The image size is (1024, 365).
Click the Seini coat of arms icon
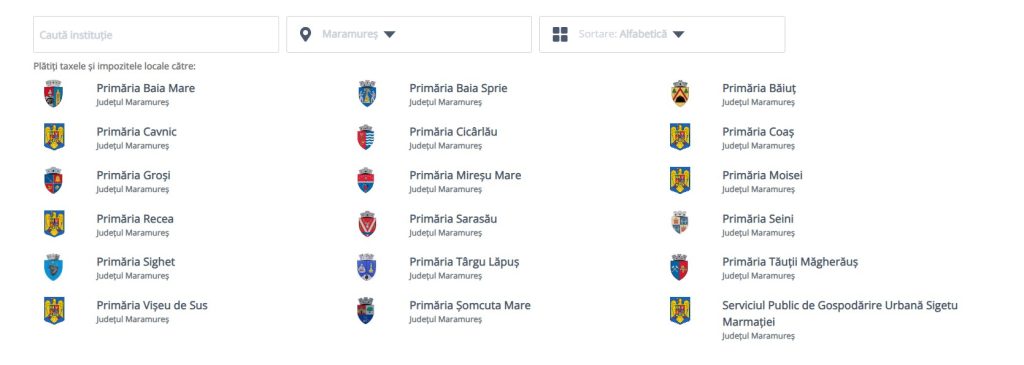680,223
